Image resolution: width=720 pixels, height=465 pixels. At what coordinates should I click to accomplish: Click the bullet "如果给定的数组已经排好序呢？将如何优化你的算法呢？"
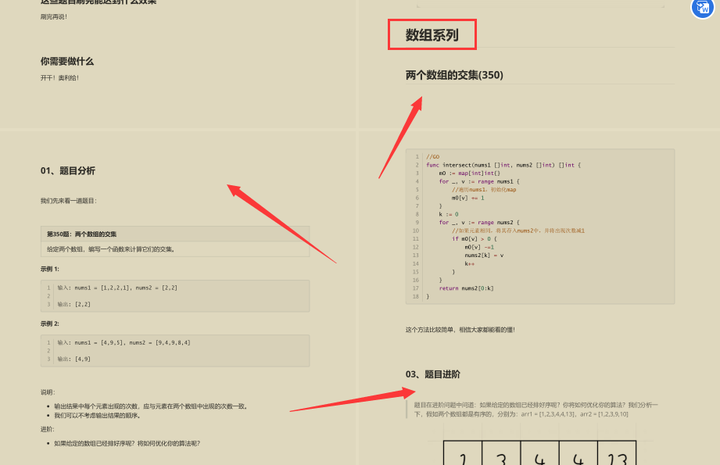[x=127, y=443]
